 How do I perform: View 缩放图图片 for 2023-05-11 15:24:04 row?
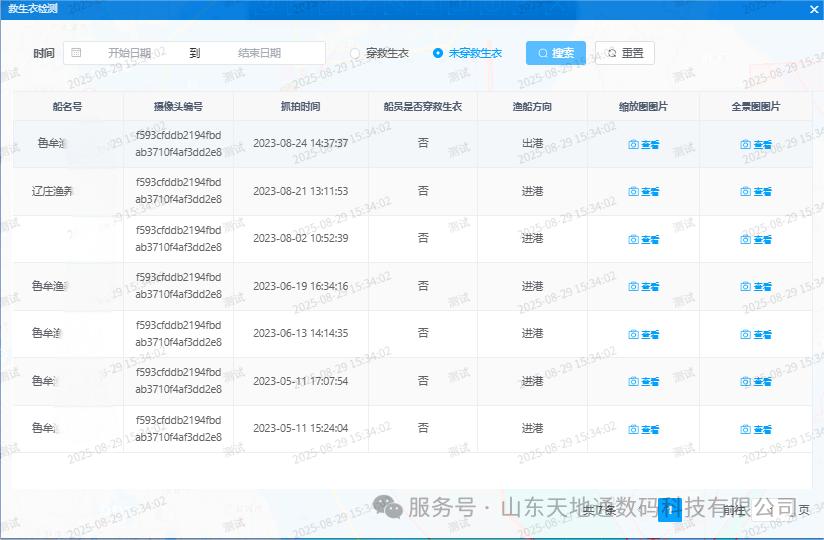[x=643, y=430]
